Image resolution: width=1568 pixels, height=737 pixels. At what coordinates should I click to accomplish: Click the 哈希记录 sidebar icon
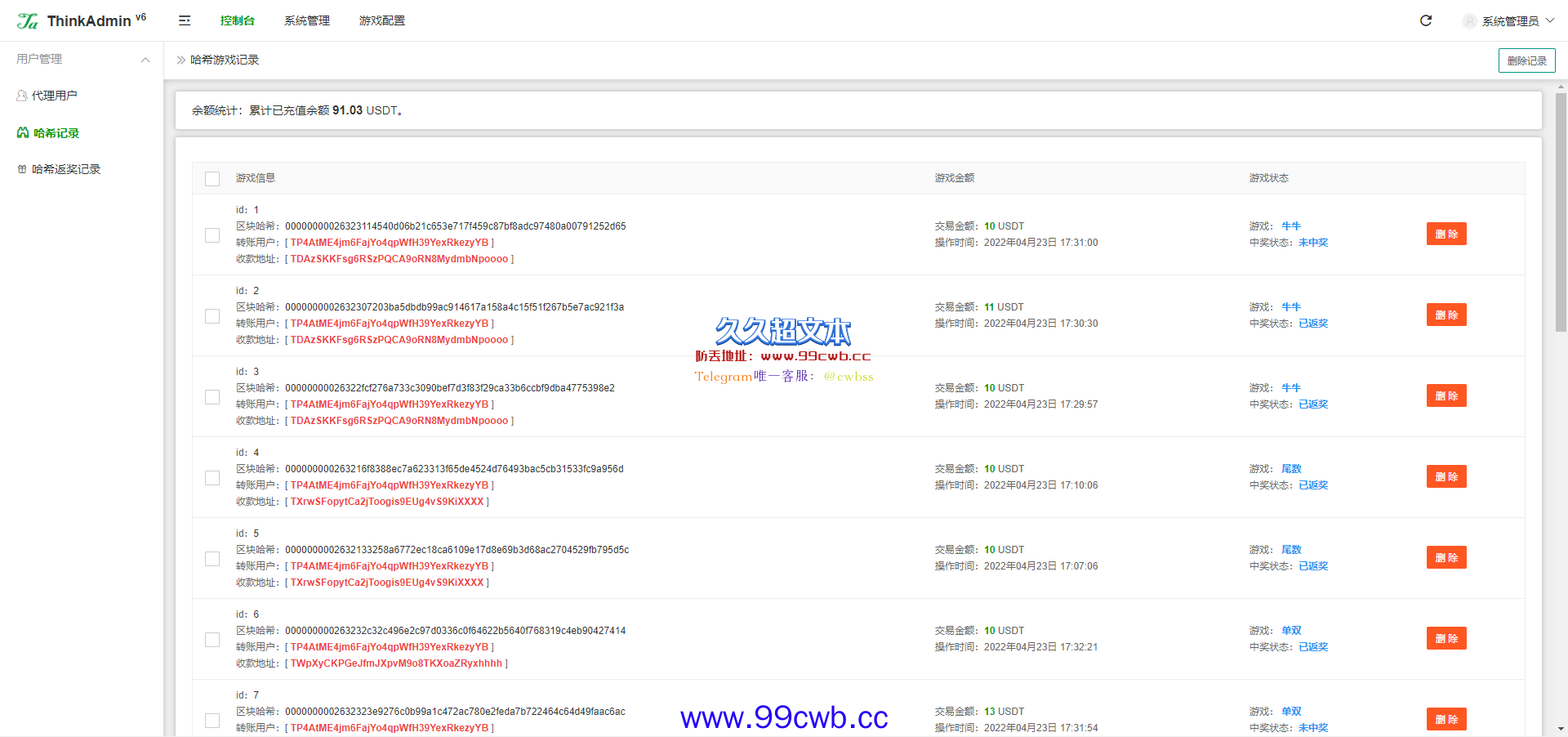[23, 132]
